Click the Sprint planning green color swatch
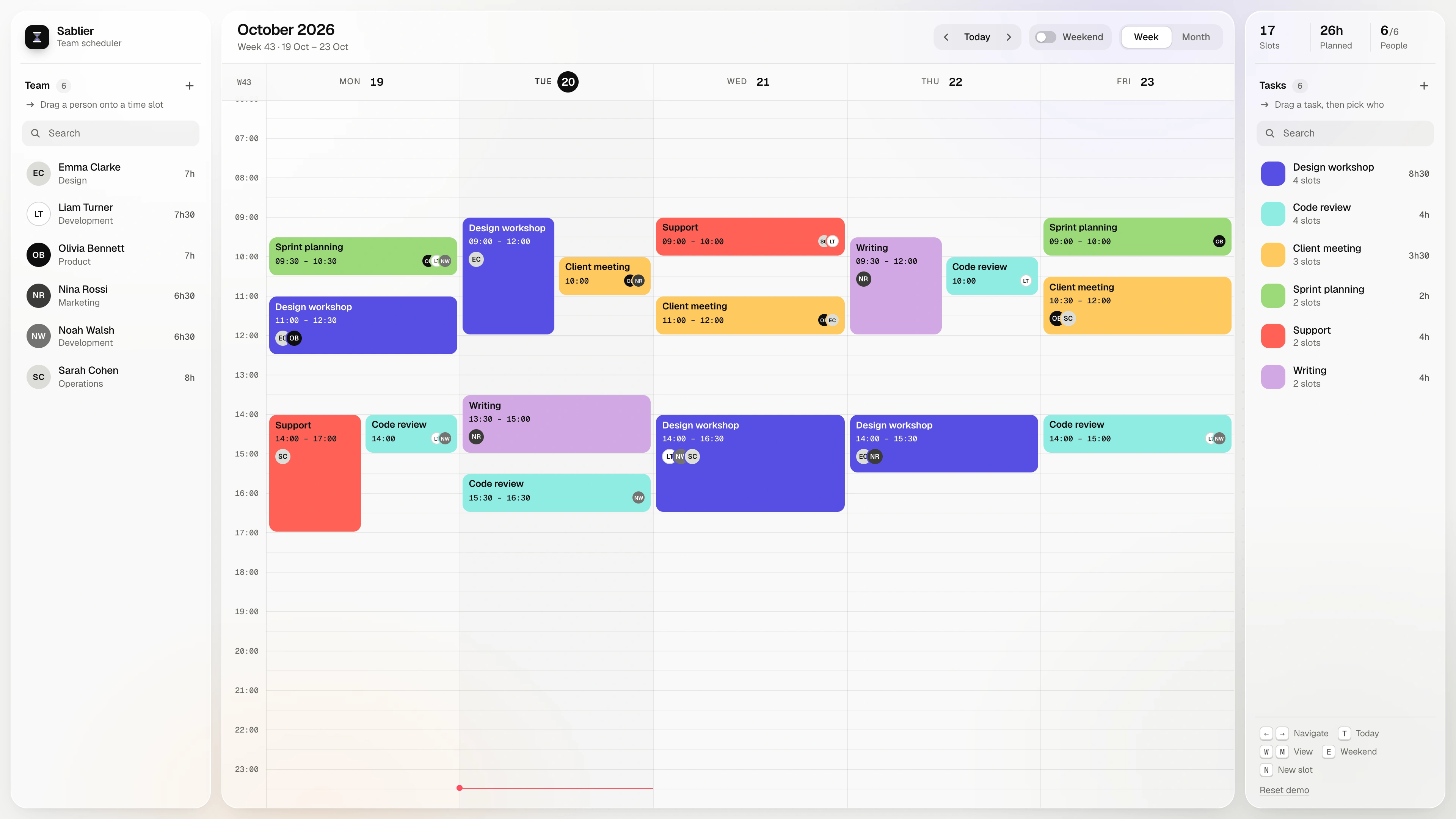The image size is (1456, 819). 1273,296
